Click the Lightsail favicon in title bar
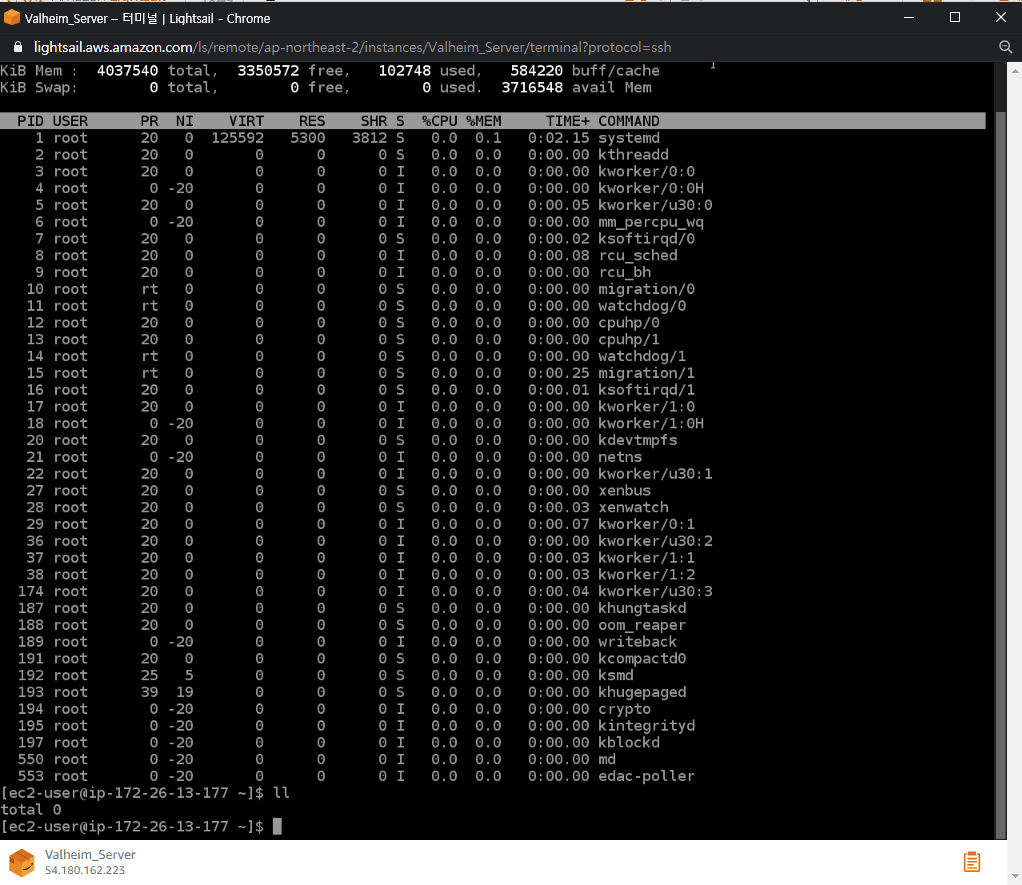 [12, 18]
